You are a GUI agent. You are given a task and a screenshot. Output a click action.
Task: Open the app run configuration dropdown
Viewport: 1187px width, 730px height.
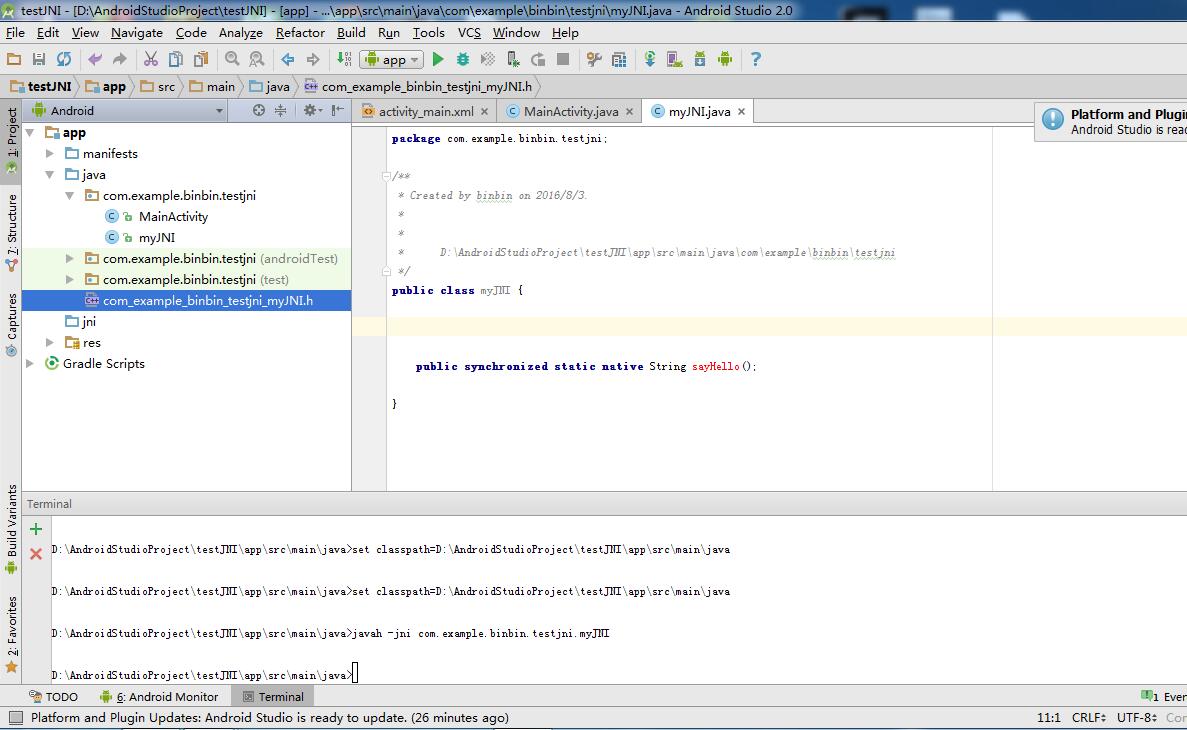point(391,59)
